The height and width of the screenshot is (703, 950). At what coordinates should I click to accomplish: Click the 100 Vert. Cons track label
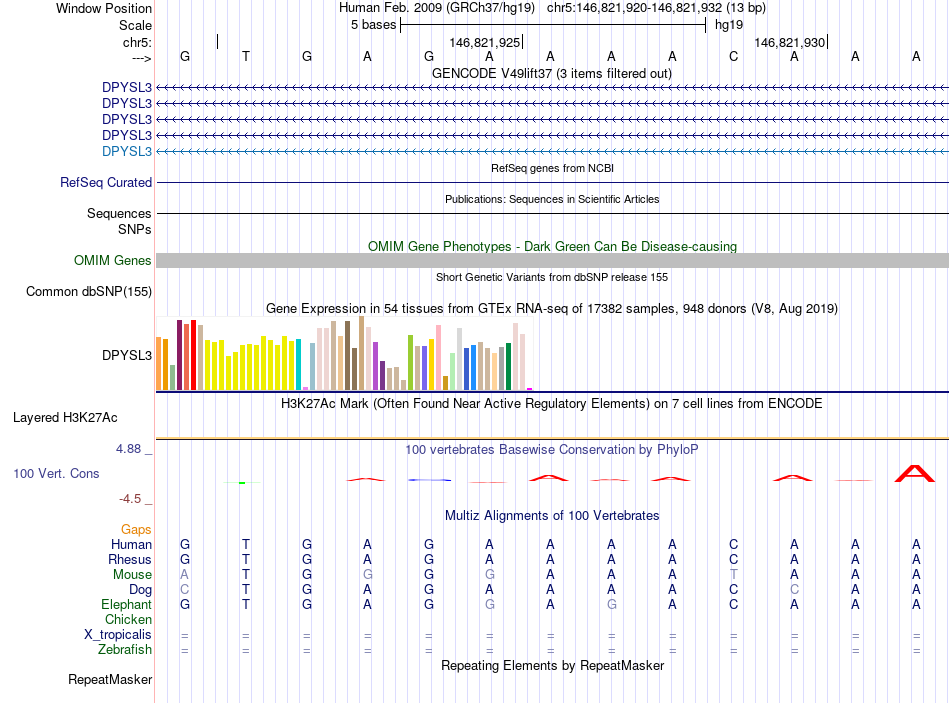pos(56,473)
